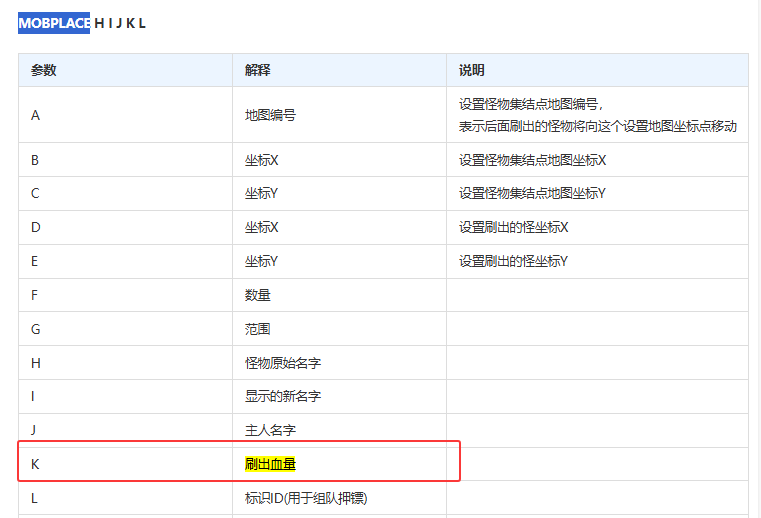Click the 设置怪物集结点地图坐标Y description

(532, 194)
